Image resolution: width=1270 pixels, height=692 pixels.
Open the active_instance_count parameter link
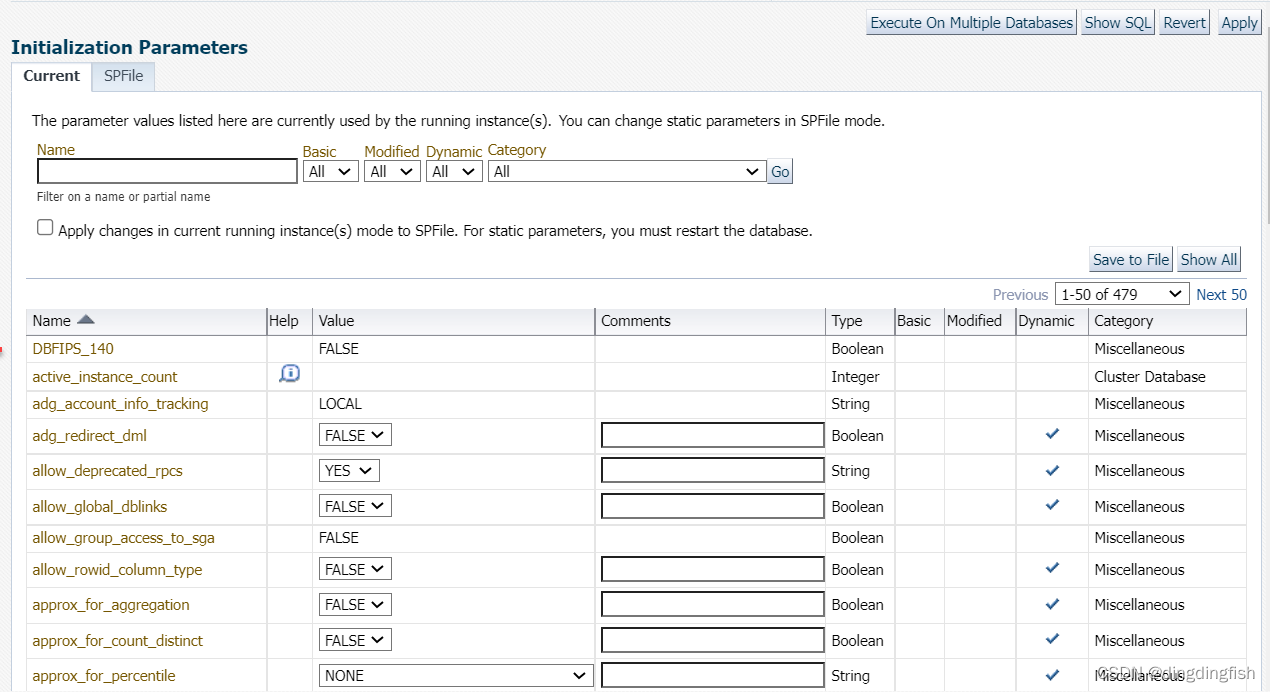click(x=105, y=376)
